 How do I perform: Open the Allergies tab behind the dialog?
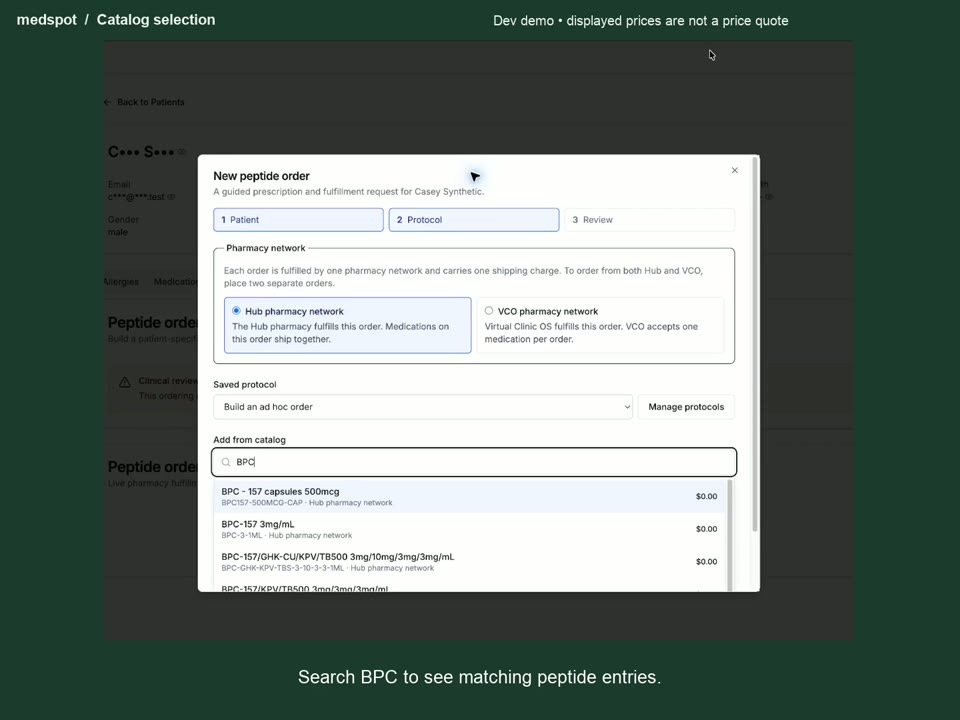click(121, 282)
